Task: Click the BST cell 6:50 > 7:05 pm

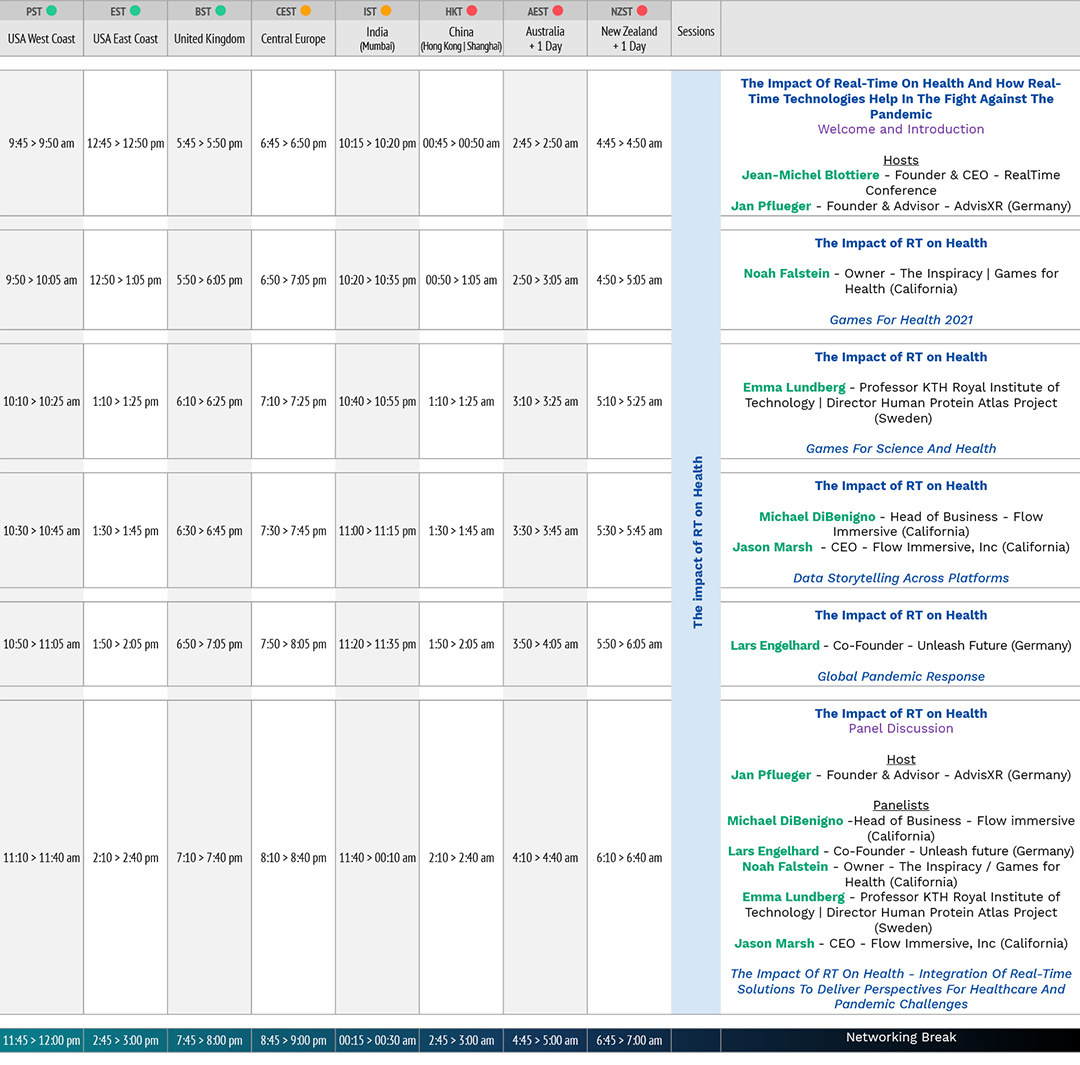Action: pos(209,644)
